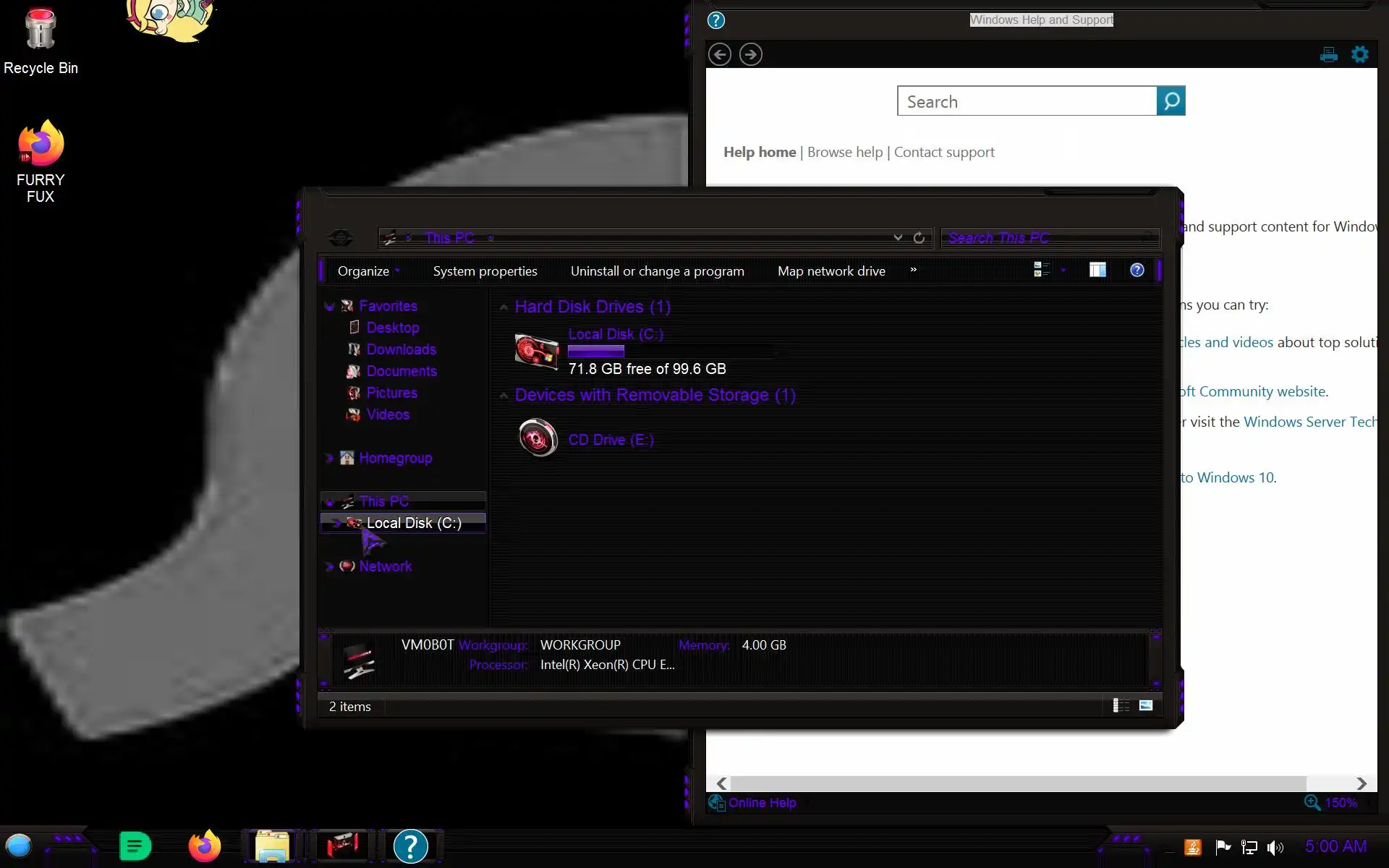
Task: Switch to details view in status bar
Action: (1121, 705)
